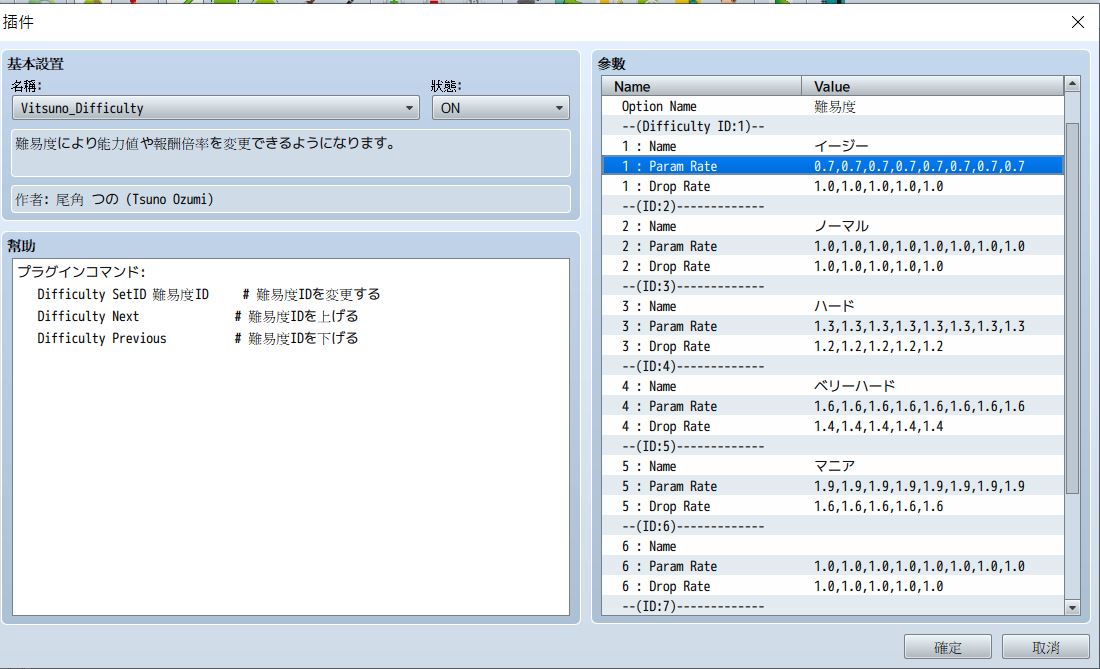Select the '4 : Name' parameter row
The image size is (1100, 669).
click(833, 386)
